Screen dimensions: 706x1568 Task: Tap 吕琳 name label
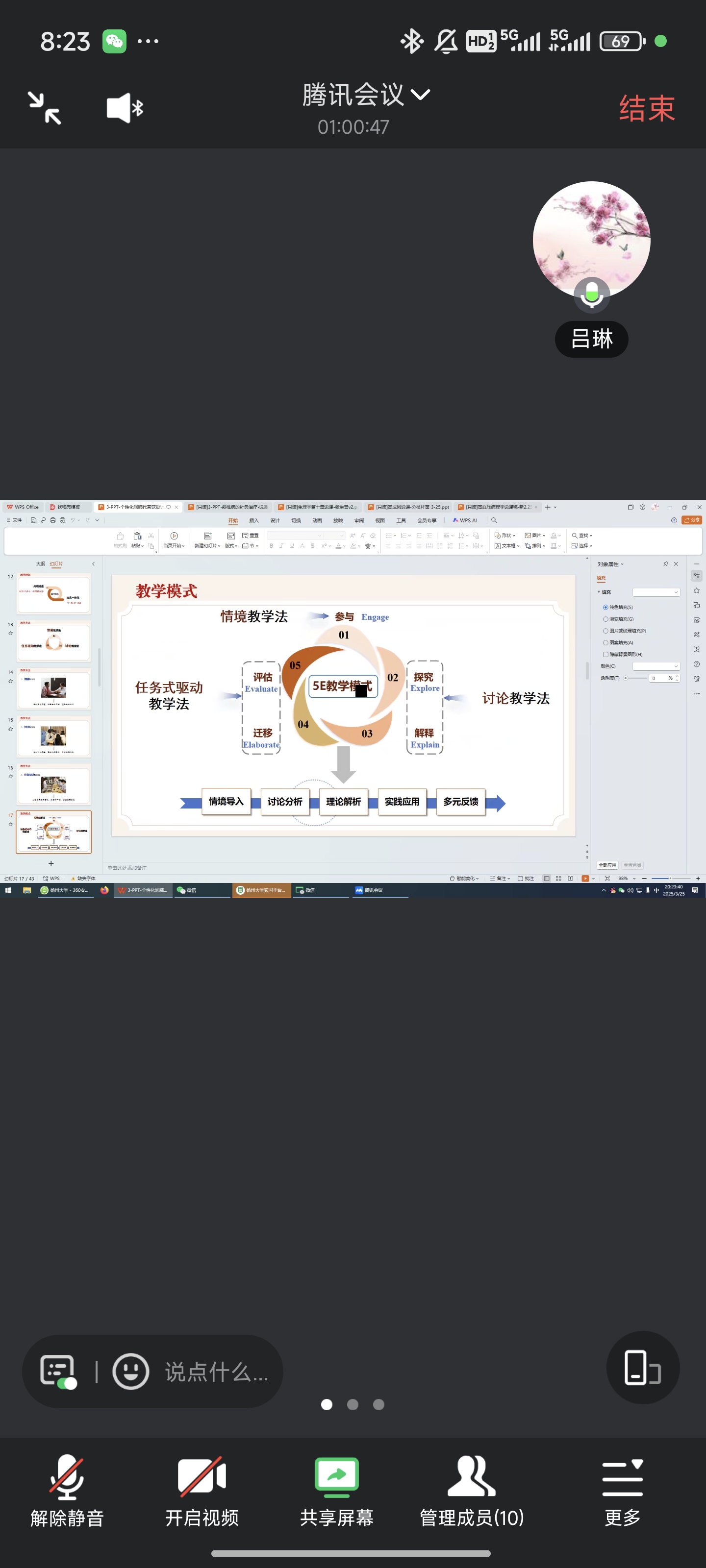click(591, 339)
